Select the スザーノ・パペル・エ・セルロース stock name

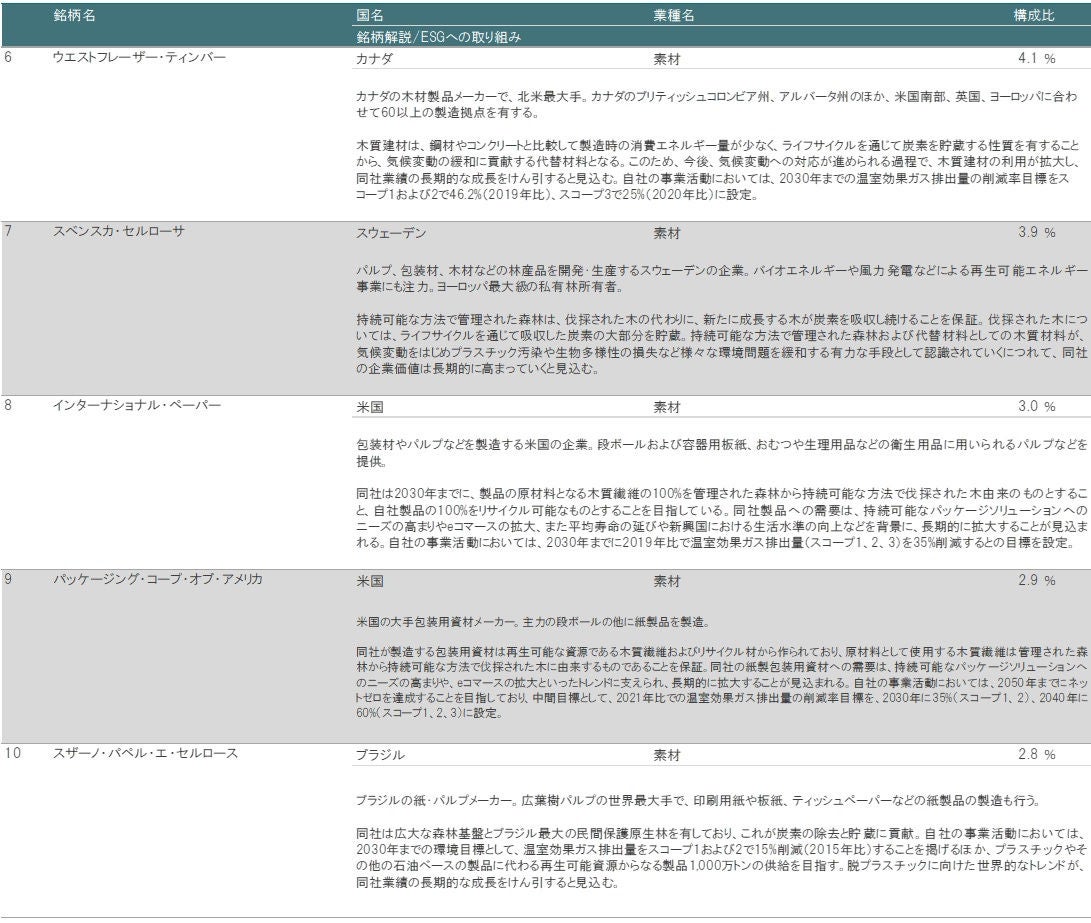tap(145, 754)
